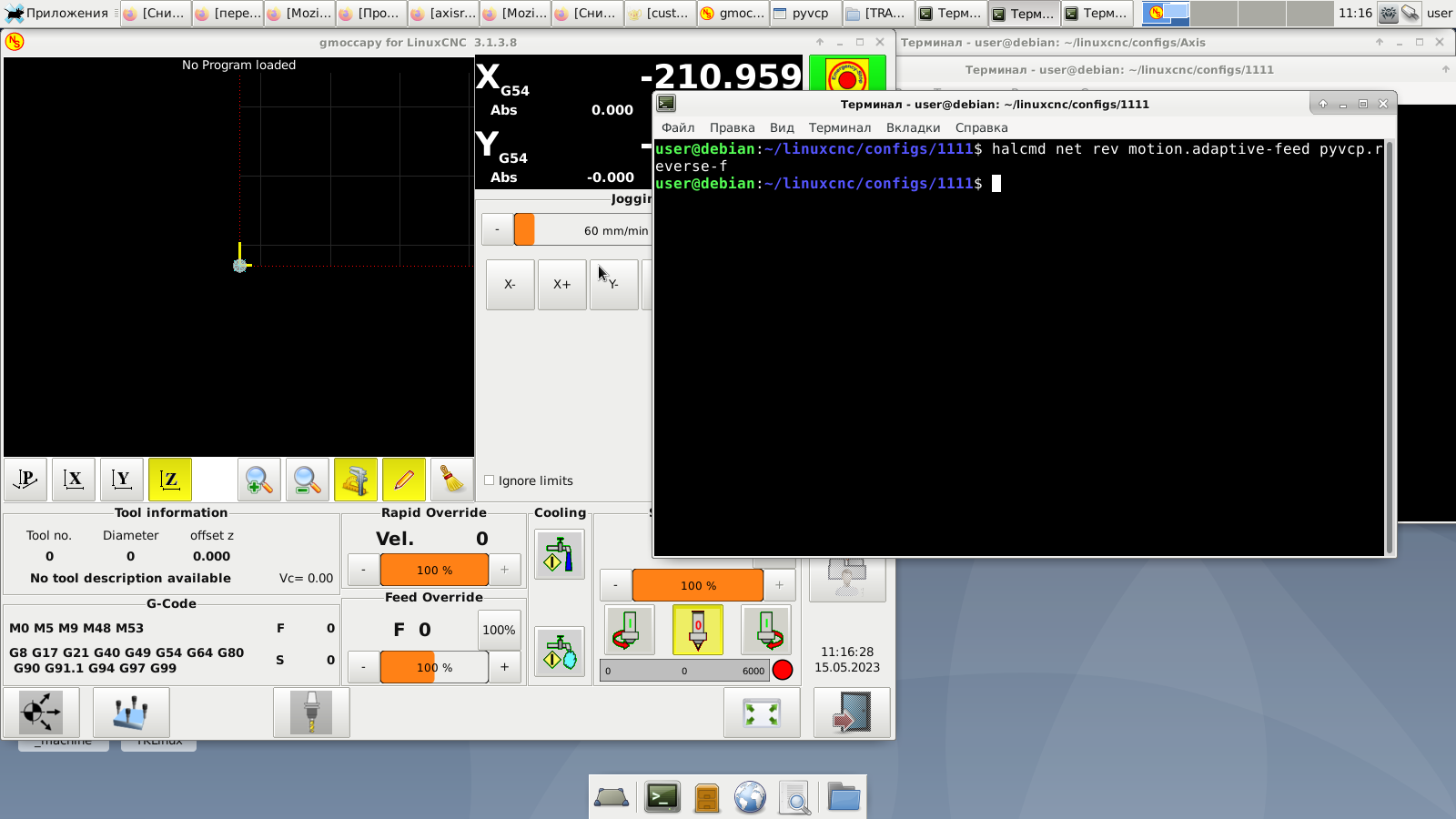This screenshot has height=819, width=1456.
Task: Toggle mist coolant icon
Action: tap(560, 652)
